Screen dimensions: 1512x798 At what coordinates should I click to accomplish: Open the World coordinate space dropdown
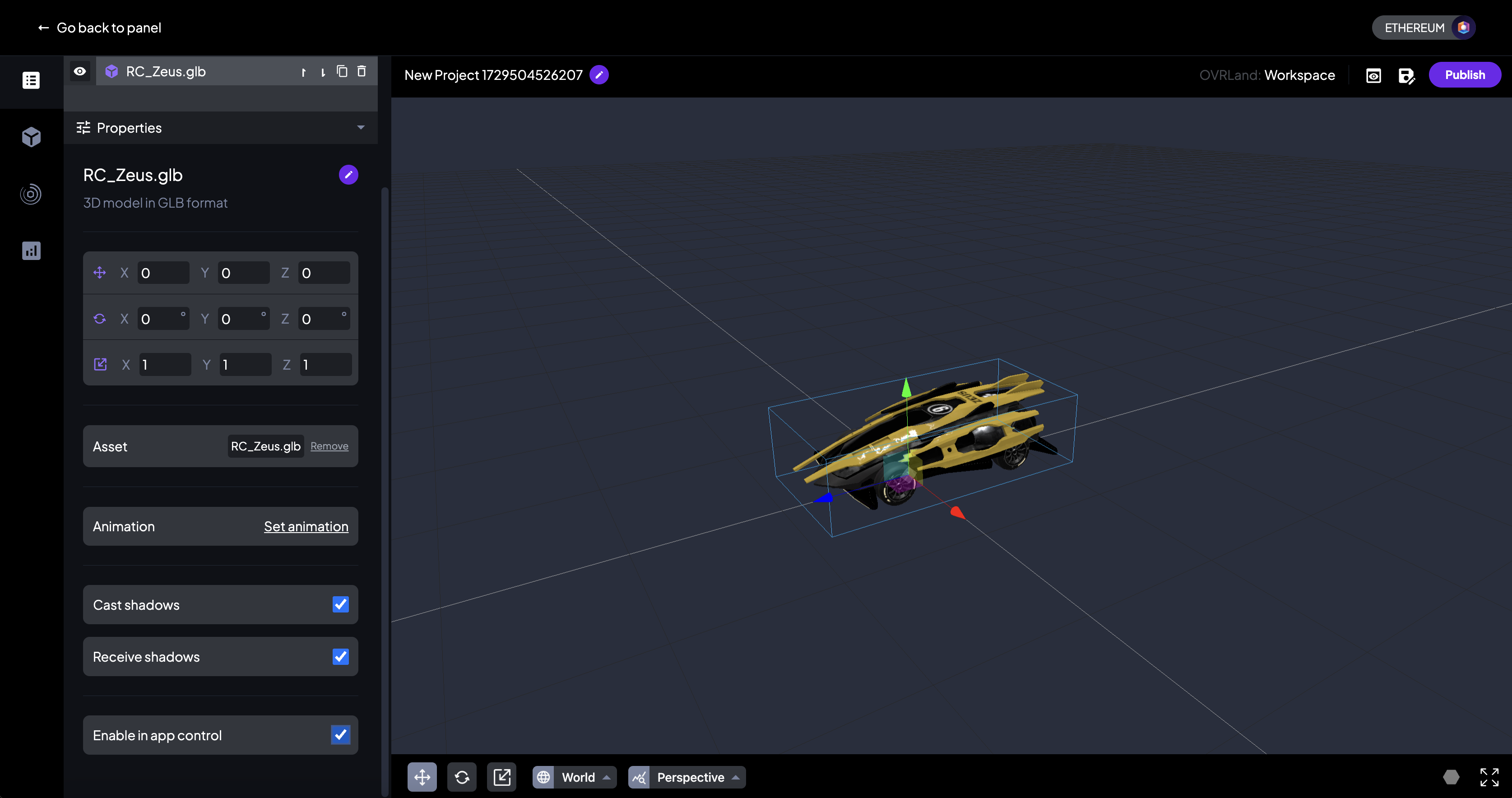[x=574, y=777]
